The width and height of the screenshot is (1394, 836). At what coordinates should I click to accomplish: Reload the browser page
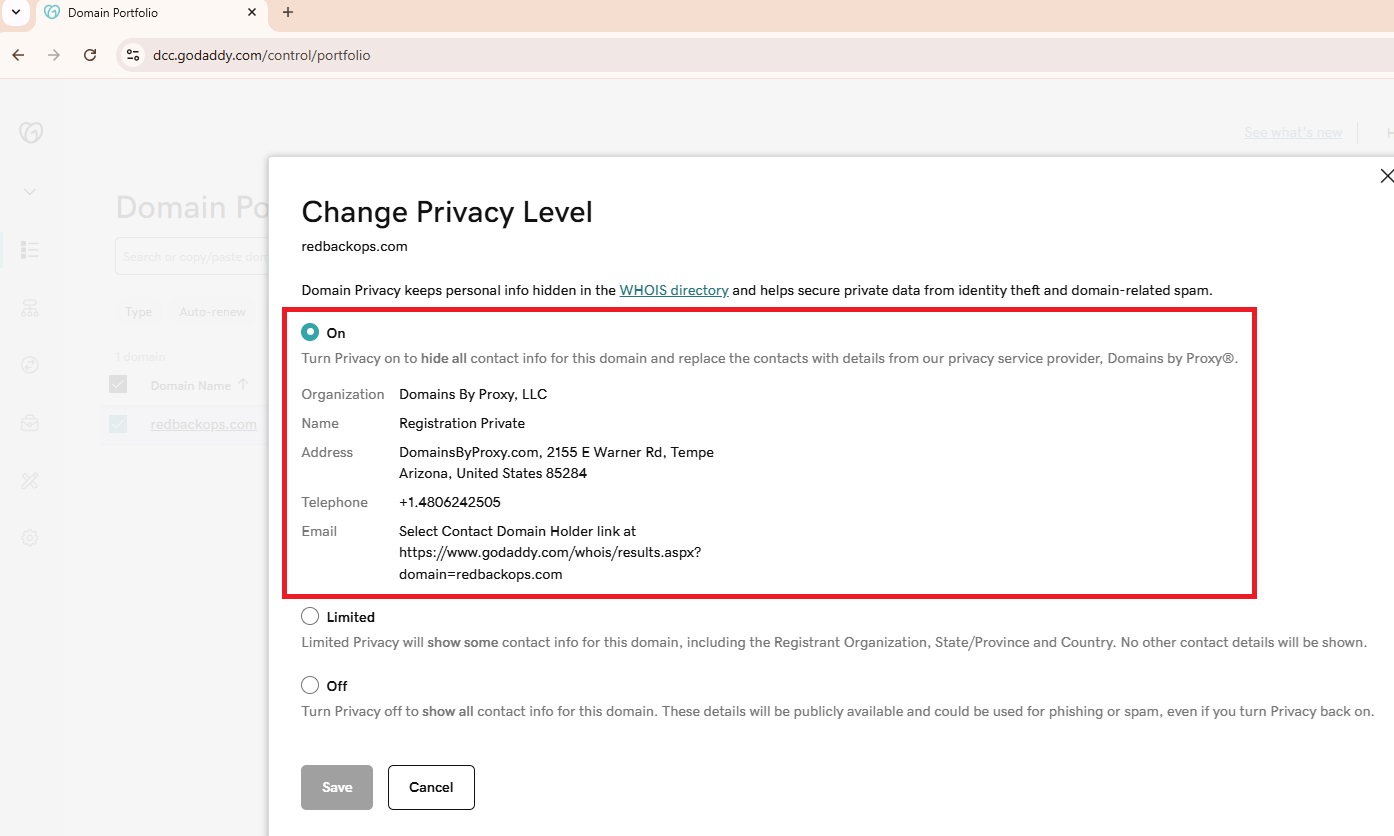tap(90, 55)
